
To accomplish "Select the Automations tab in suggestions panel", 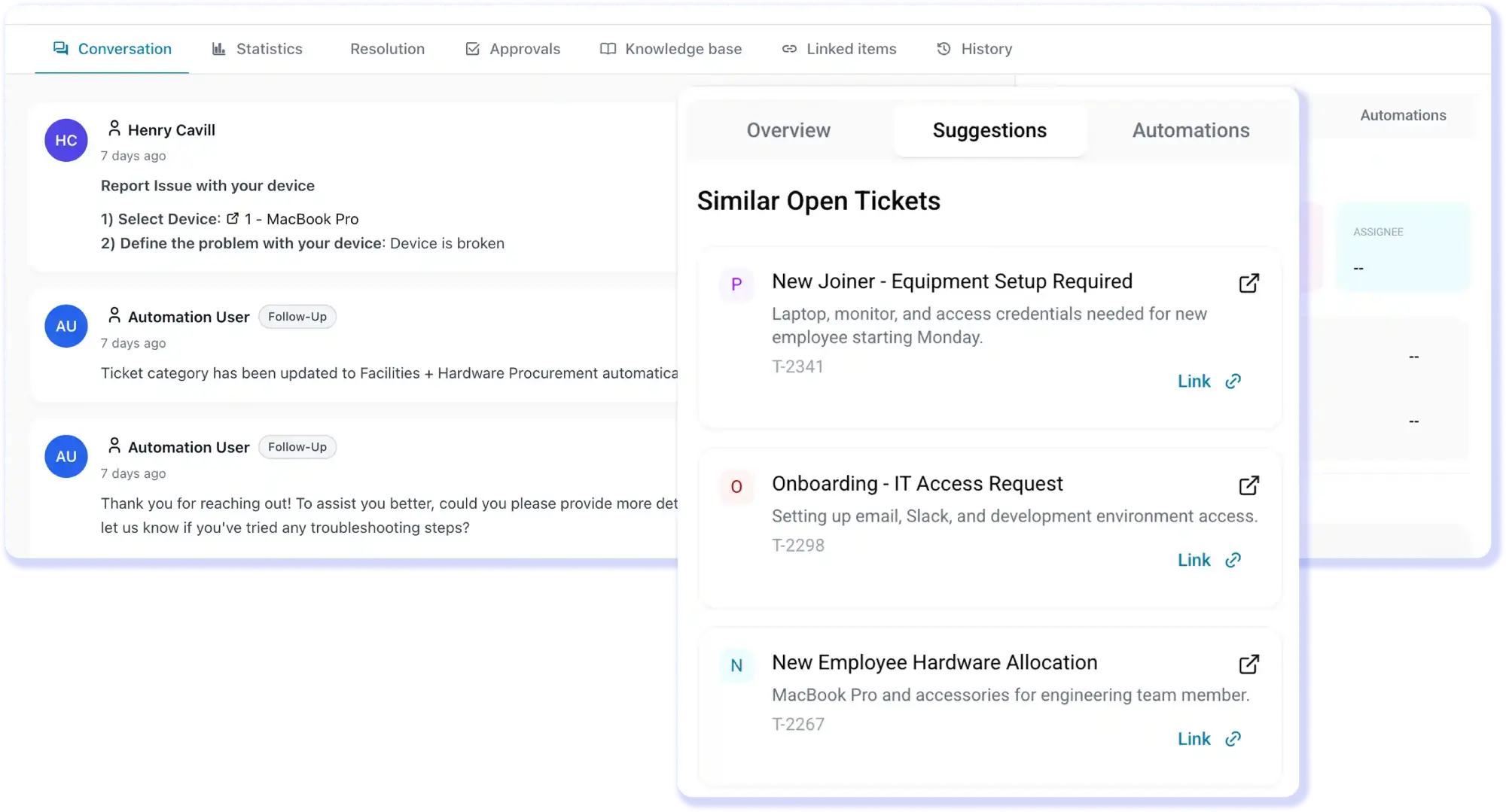I will click(x=1190, y=130).
